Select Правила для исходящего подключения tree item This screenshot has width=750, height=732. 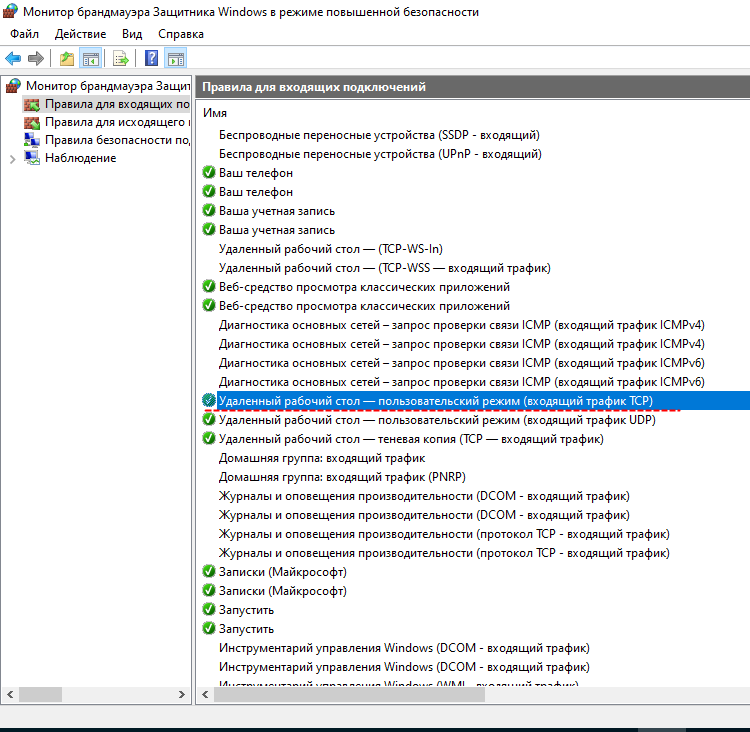click(117, 122)
